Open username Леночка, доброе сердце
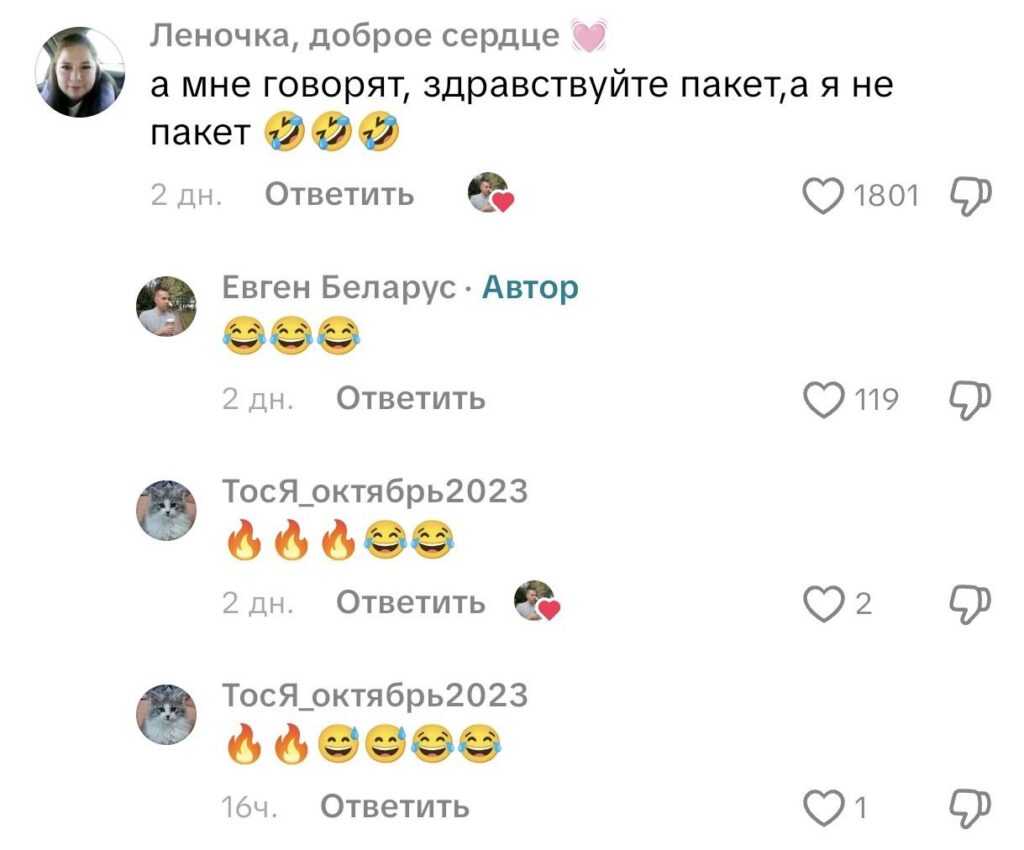This screenshot has height=850, width=1024. pos(355,36)
